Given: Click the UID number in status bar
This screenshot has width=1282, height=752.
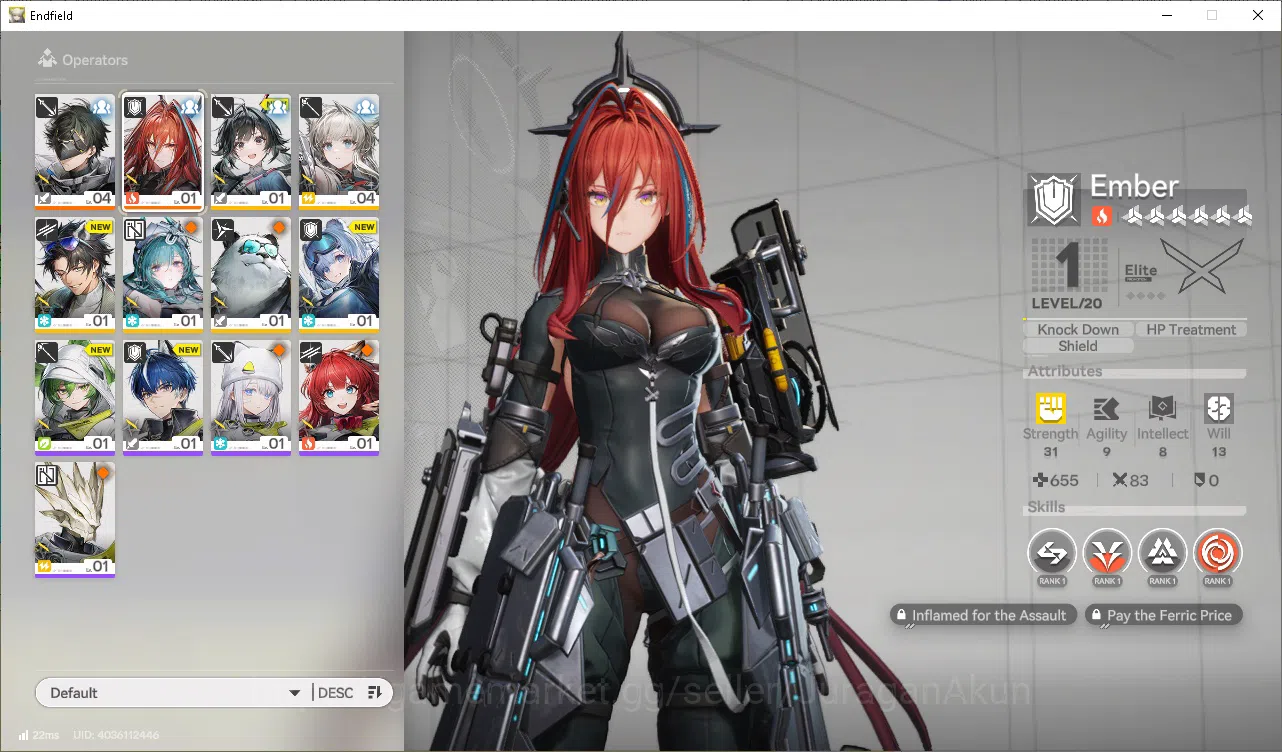Looking at the screenshot, I should [116, 735].
